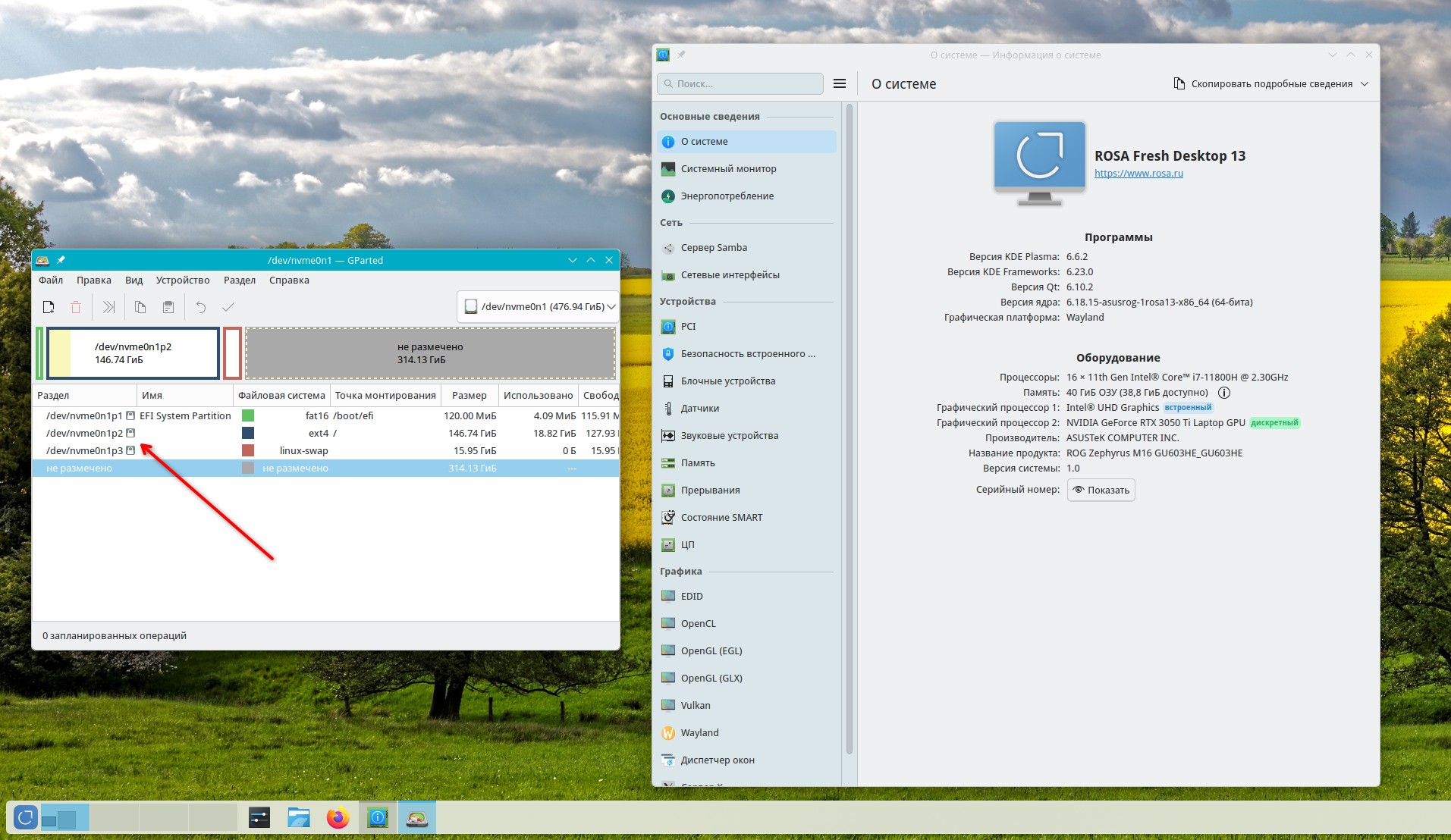
Task: Open the Energy consumption (Энергопотребление) page
Action: pos(747,196)
